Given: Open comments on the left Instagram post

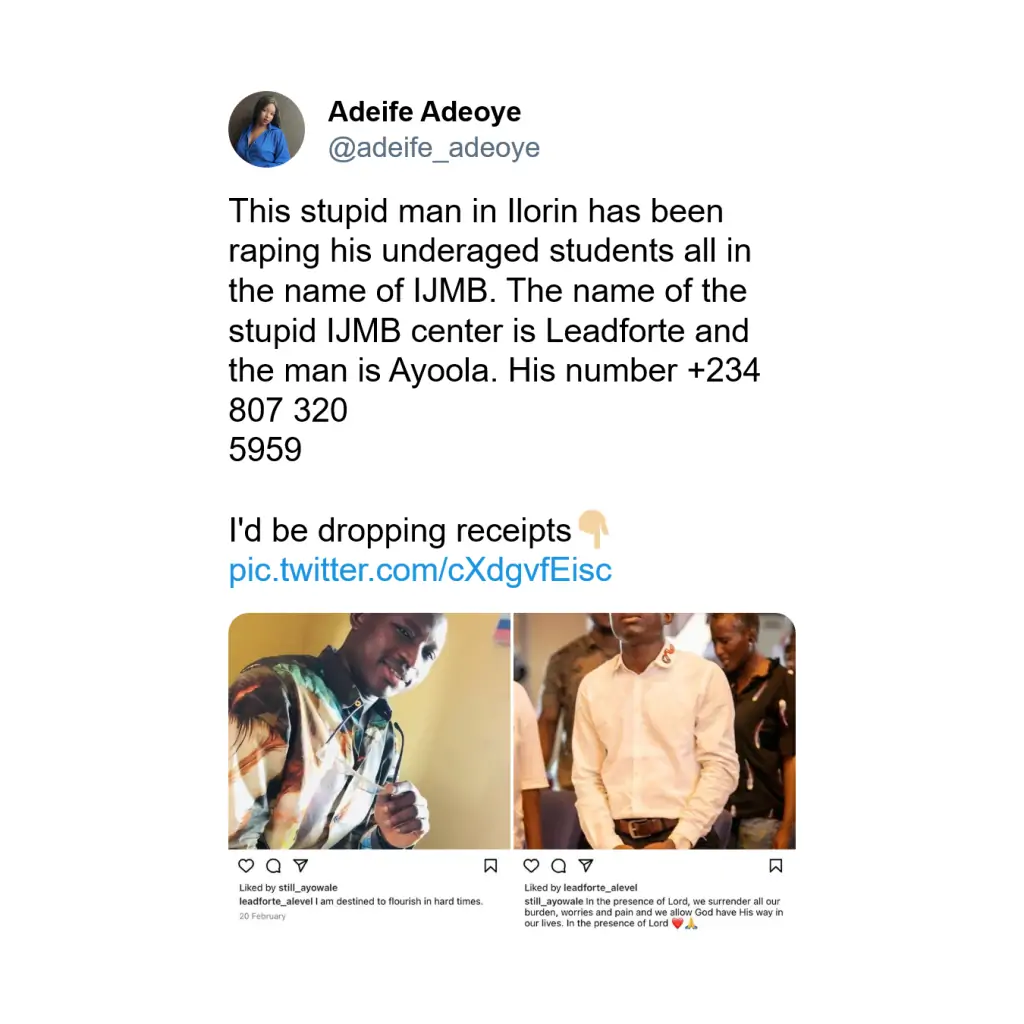Looking at the screenshot, I should (x=273, y=866).
